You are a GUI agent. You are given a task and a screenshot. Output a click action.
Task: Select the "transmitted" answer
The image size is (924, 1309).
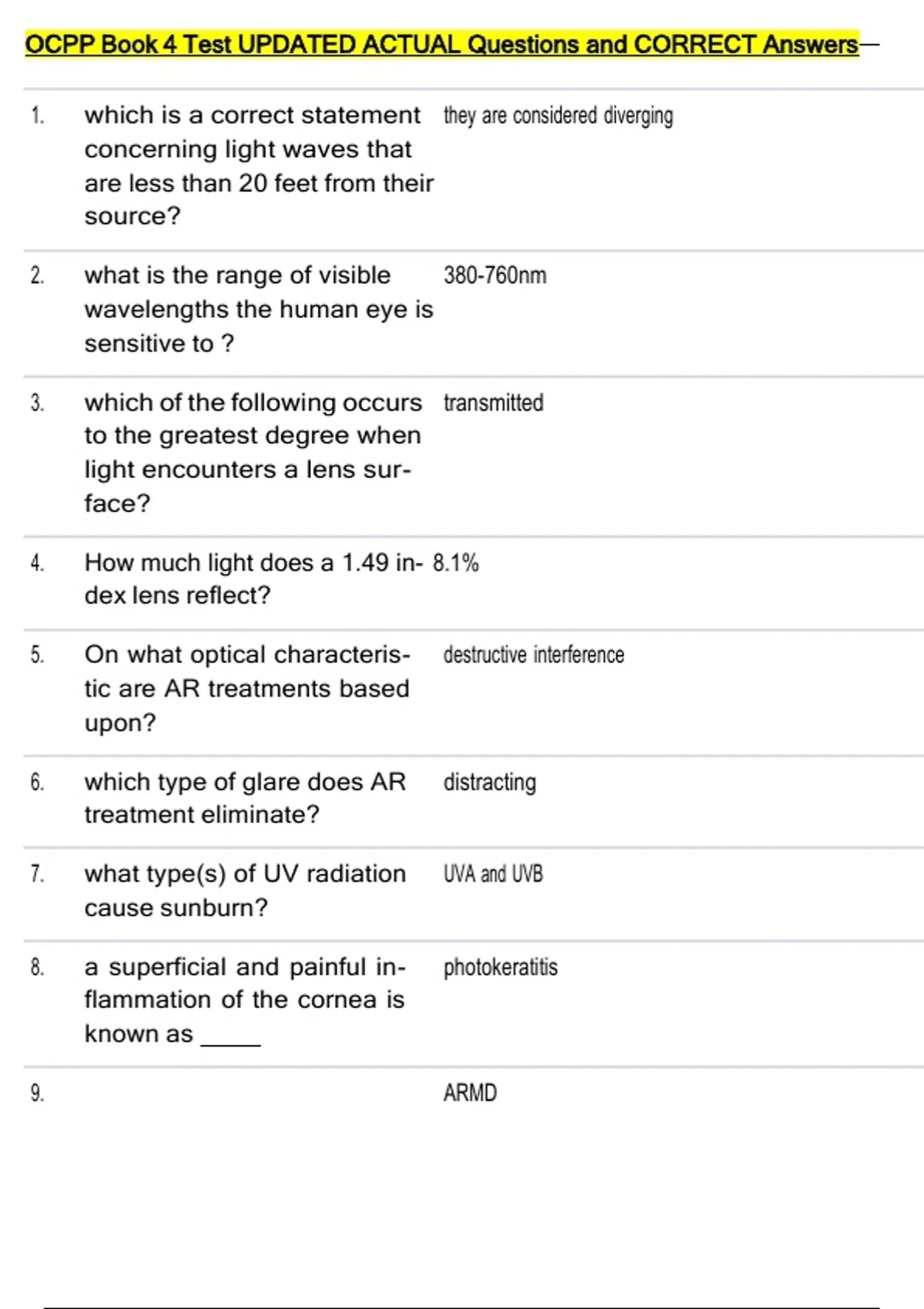[x=494, y=403]
